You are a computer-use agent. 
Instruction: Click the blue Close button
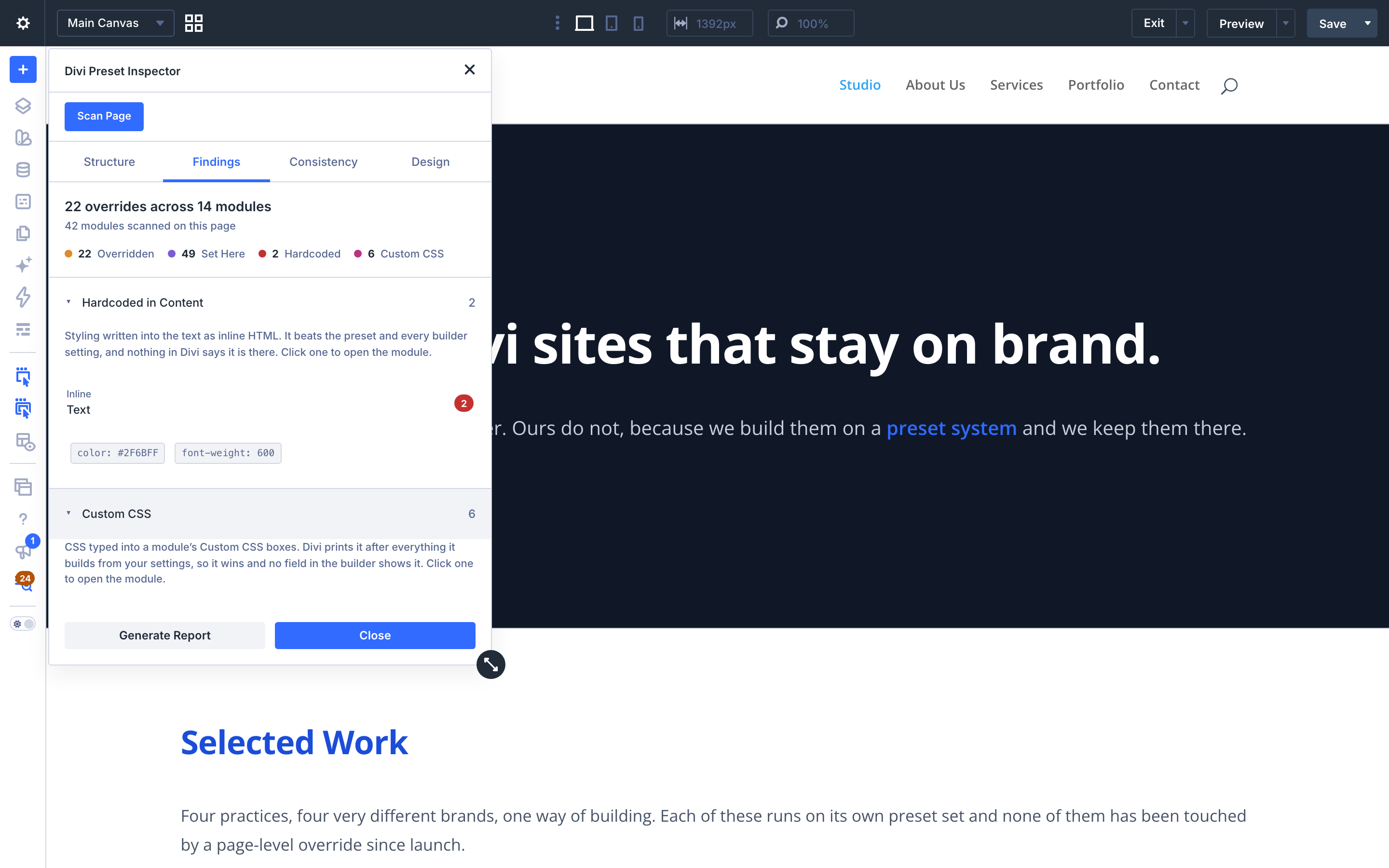[x=375, y=636]
